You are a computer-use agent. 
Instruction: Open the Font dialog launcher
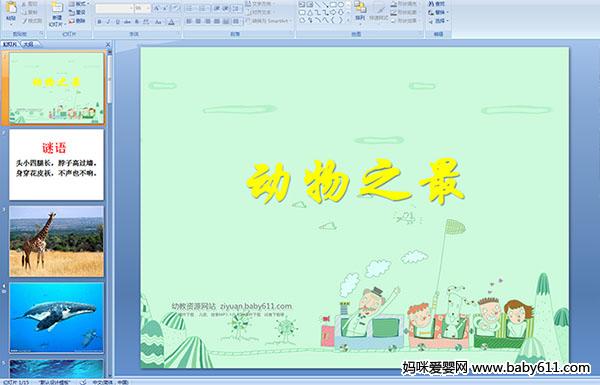pyautogui.click(x=179, y=33)
